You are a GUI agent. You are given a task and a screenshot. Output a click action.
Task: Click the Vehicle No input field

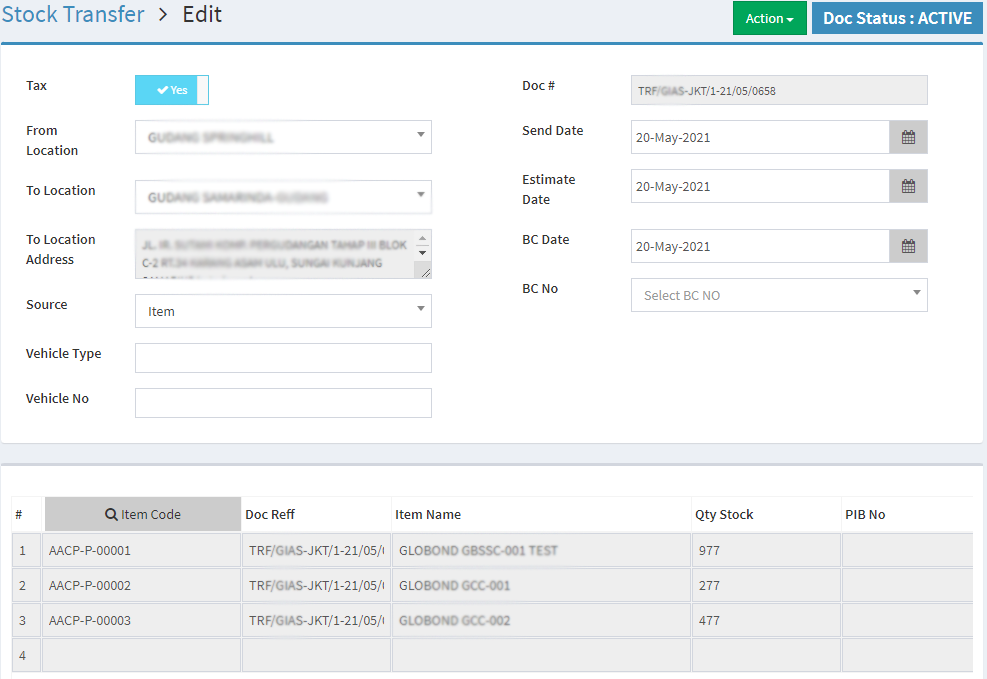pos(283,403)
